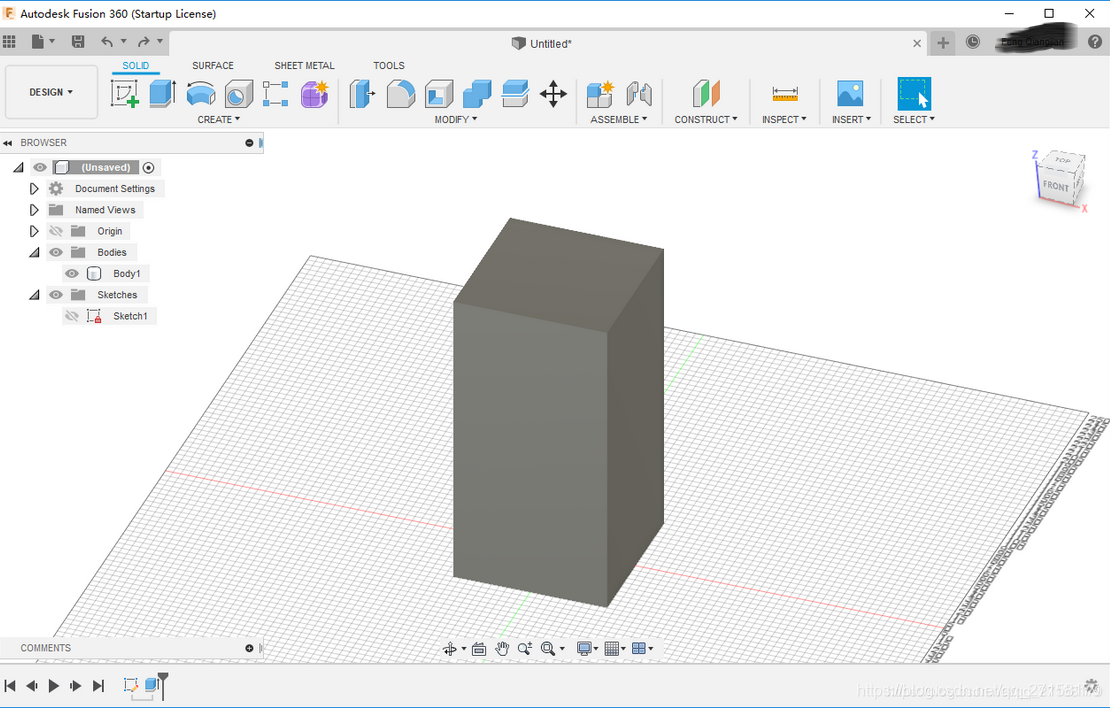Activate the Move/Copy arrows tool
This screenshot has width=1110, height=709.
(553, 94)
